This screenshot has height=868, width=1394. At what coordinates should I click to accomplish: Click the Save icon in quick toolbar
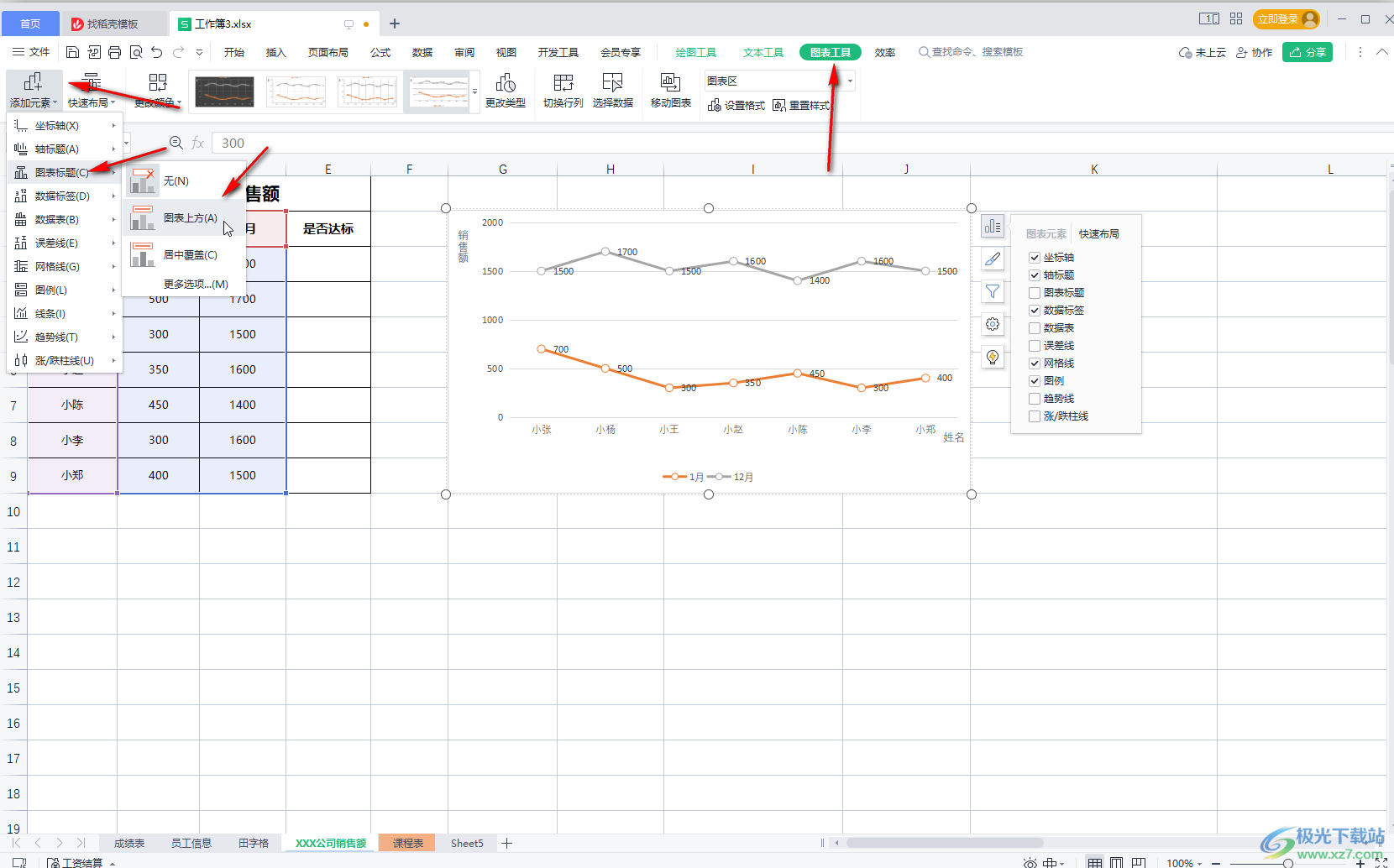pos(72,52)
